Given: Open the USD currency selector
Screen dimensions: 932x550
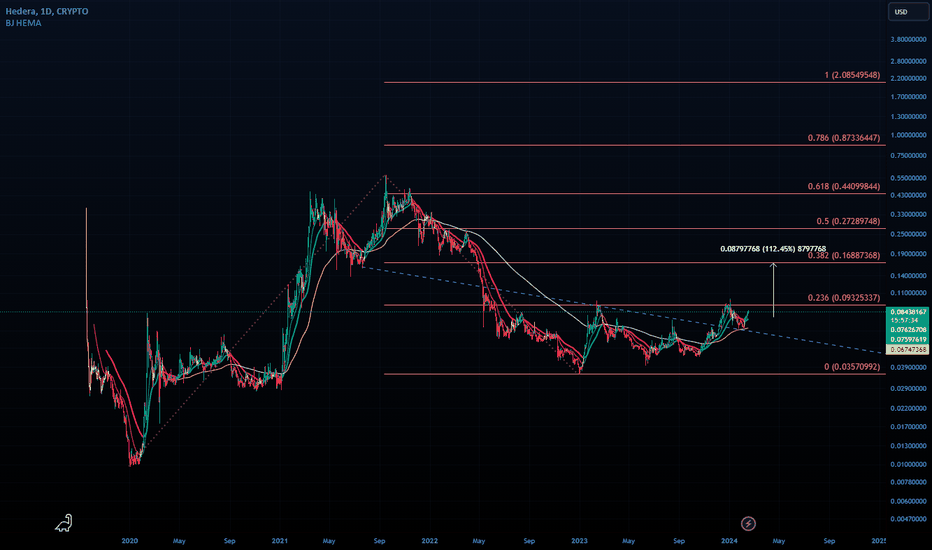Looking at the screenshot, I should (908, 12).
